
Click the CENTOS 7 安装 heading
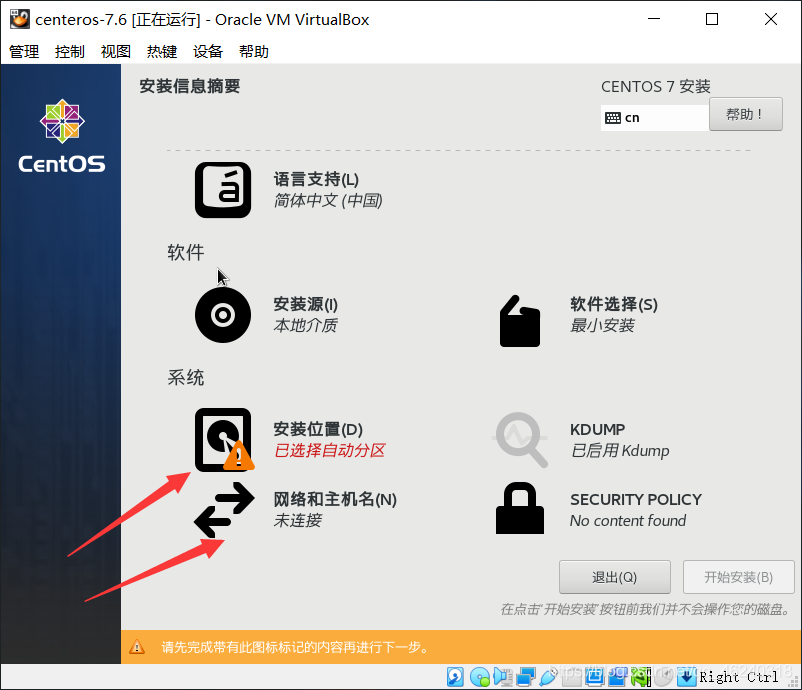pyautogui.click(x=656, y=86)
